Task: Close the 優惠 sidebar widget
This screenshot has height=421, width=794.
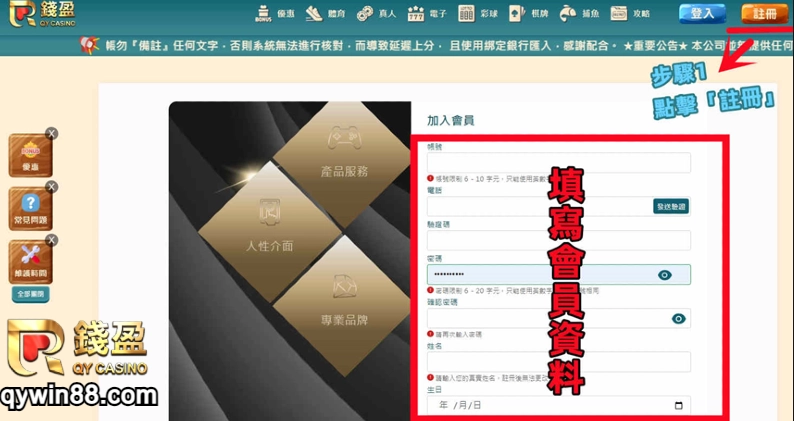Action: (x=52, y=133)
